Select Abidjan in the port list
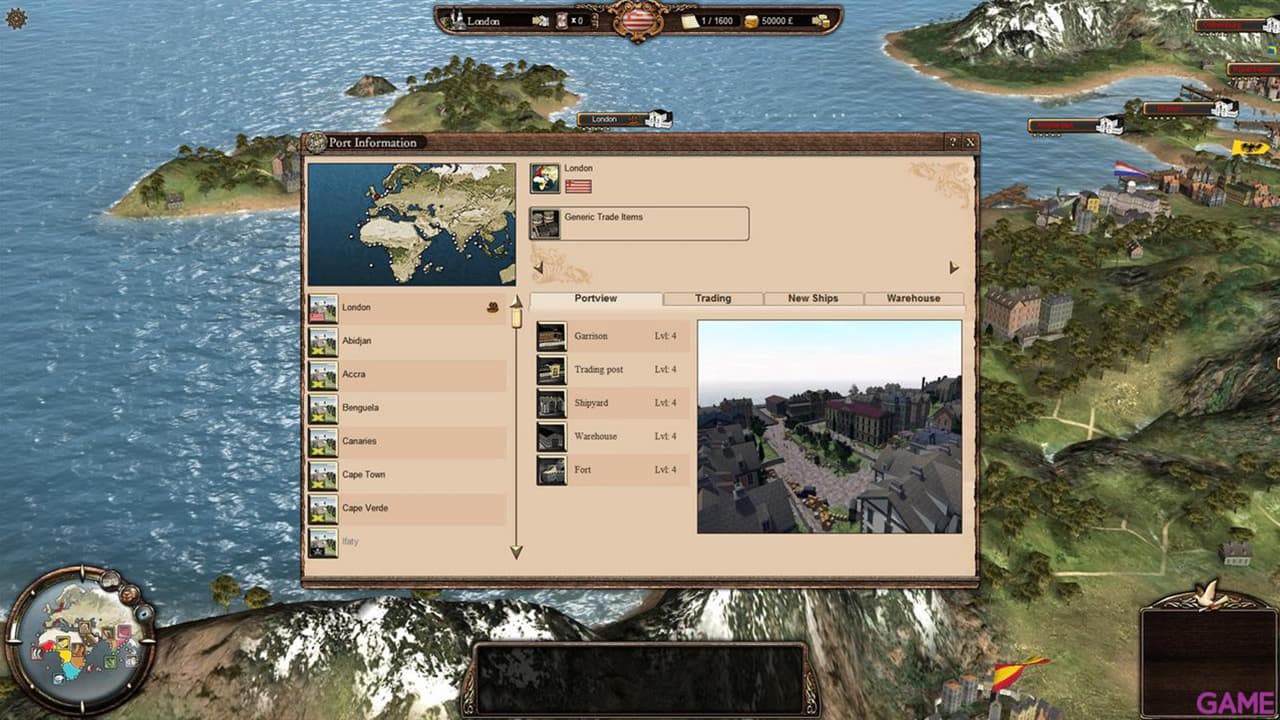 click(407, 341)
